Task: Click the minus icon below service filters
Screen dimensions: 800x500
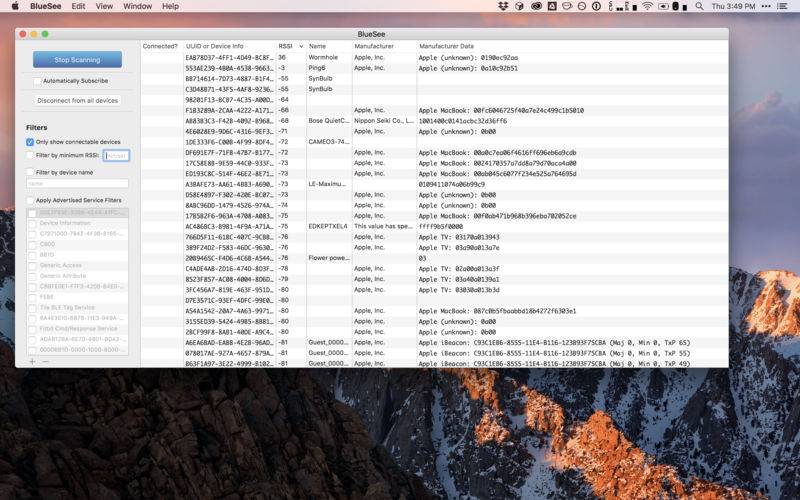Action: pos(45,361)
